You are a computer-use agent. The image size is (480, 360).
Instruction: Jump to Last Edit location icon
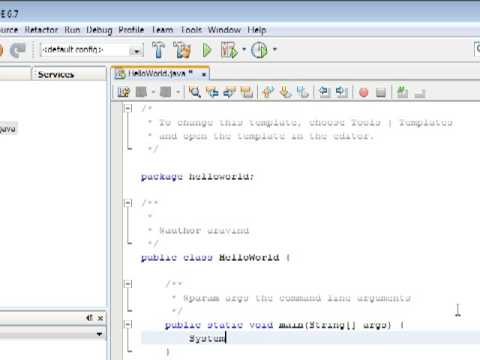pyautogui.click(x=123, y=92)
